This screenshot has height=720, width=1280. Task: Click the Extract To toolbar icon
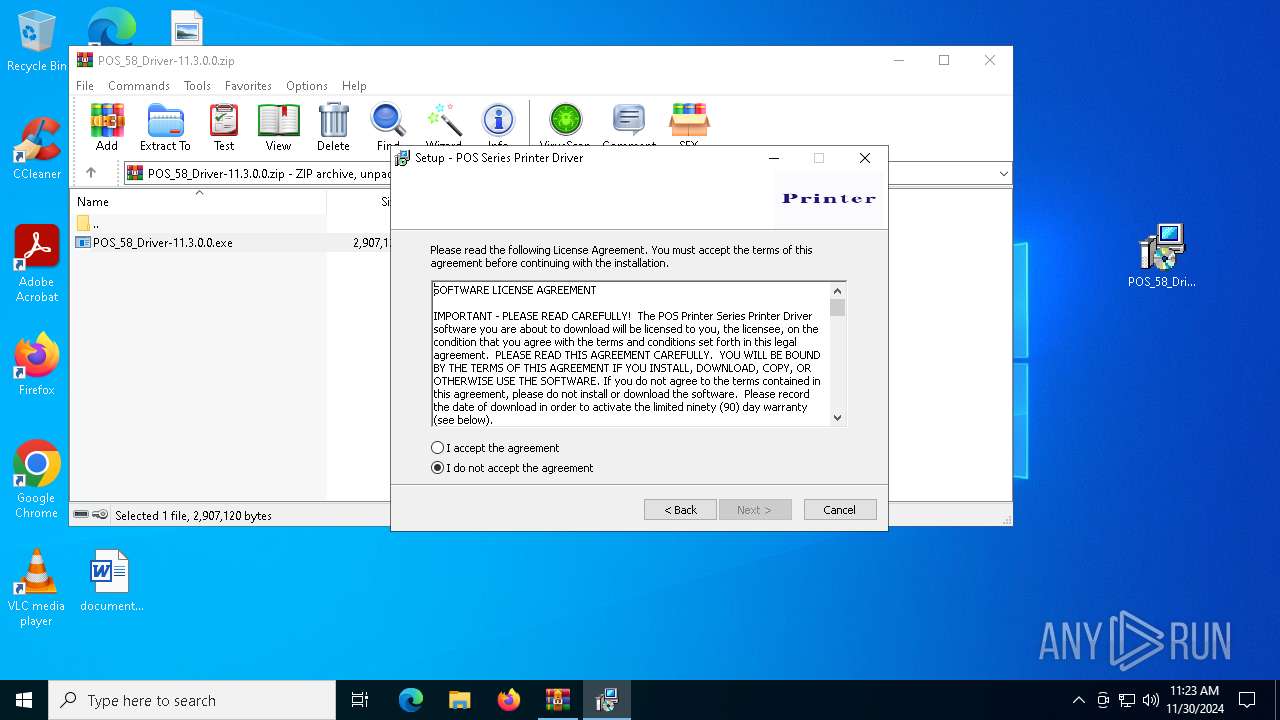tap(165, 127)
